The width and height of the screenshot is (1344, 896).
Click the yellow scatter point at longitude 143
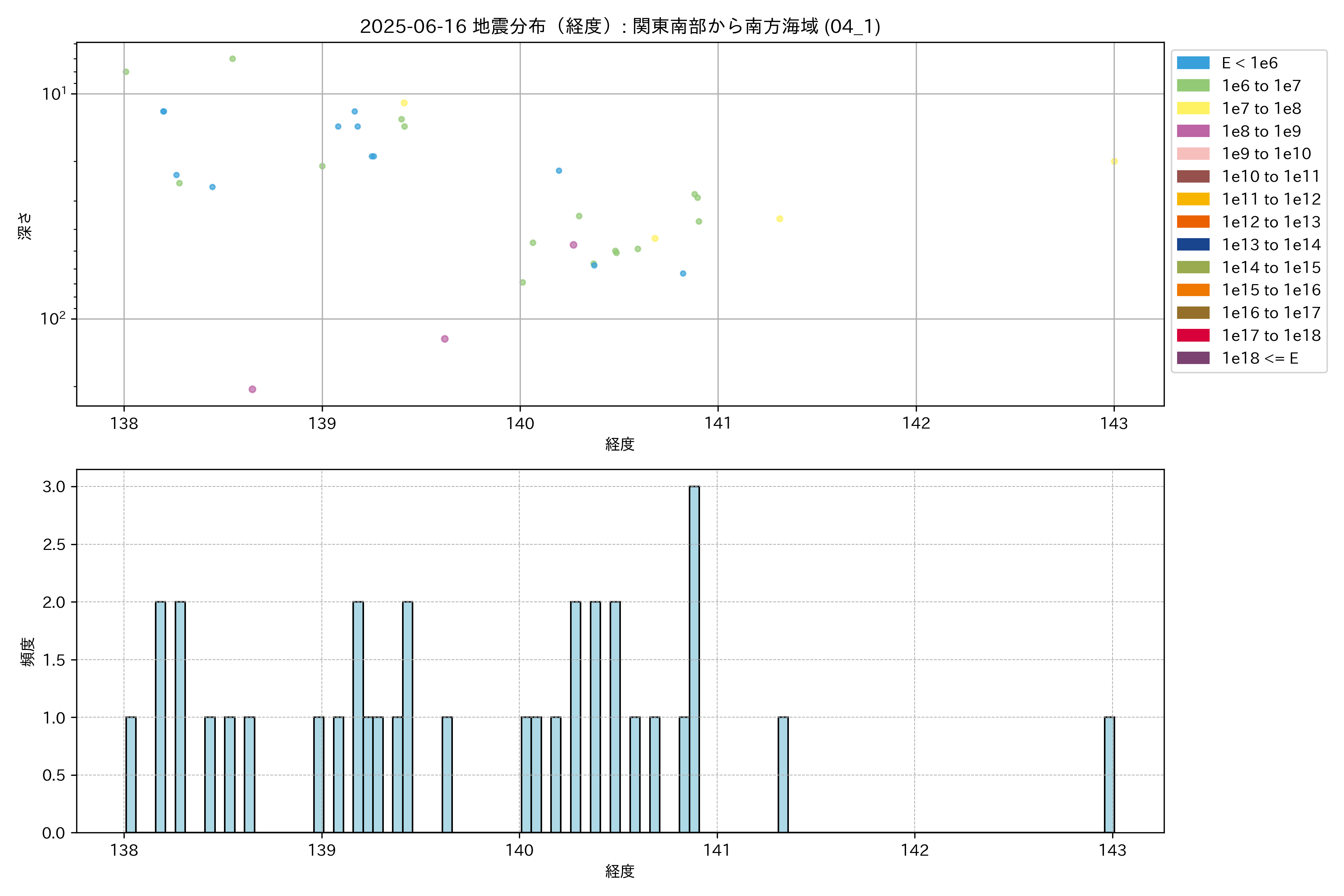[x=1114, y=162]
